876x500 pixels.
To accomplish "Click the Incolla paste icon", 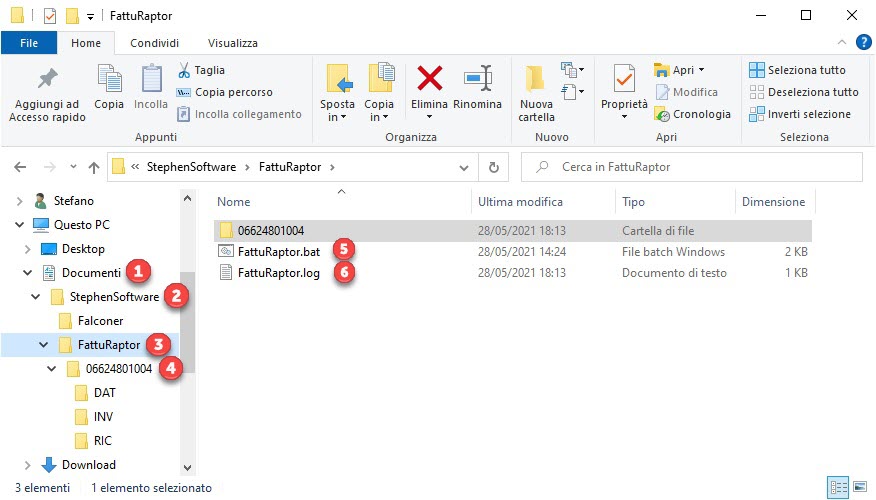I will click(x=151, y=87).
